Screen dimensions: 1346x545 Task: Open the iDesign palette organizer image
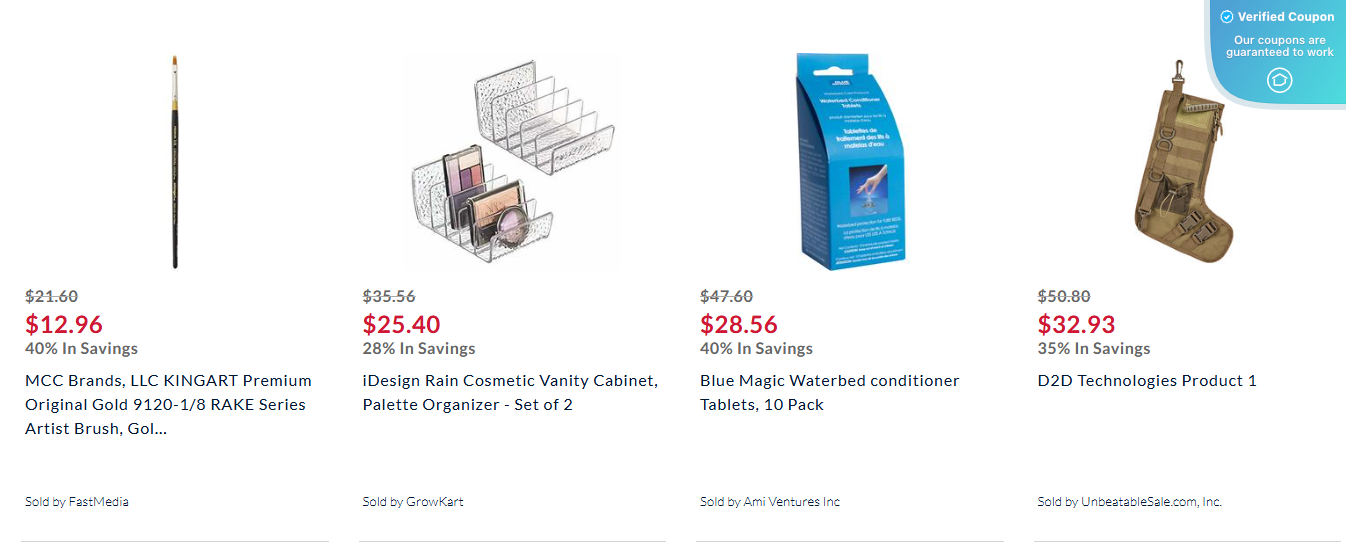click(x=512, y=162)
